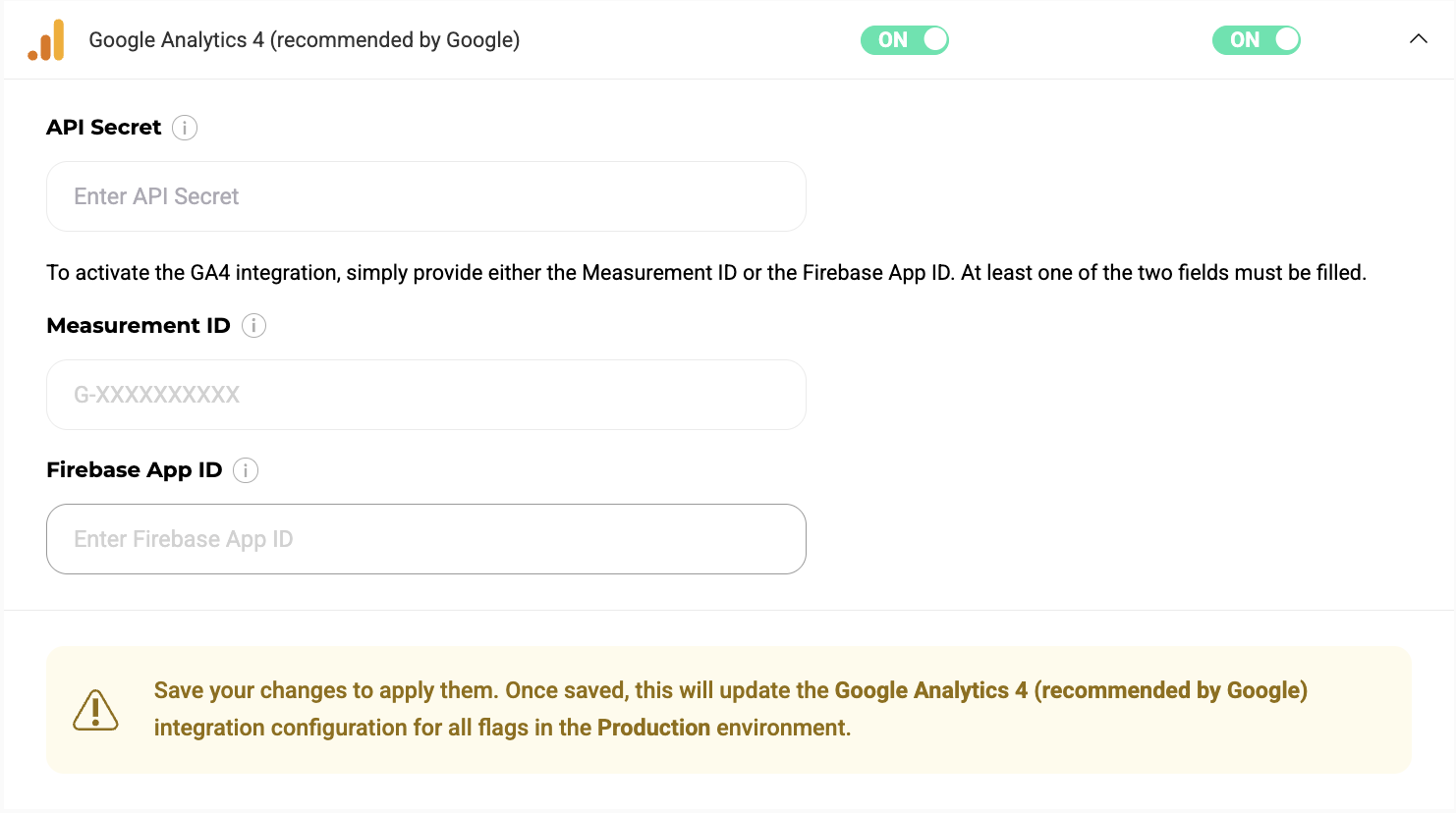Click the warning triangle icon in banner

coord(95,710)
